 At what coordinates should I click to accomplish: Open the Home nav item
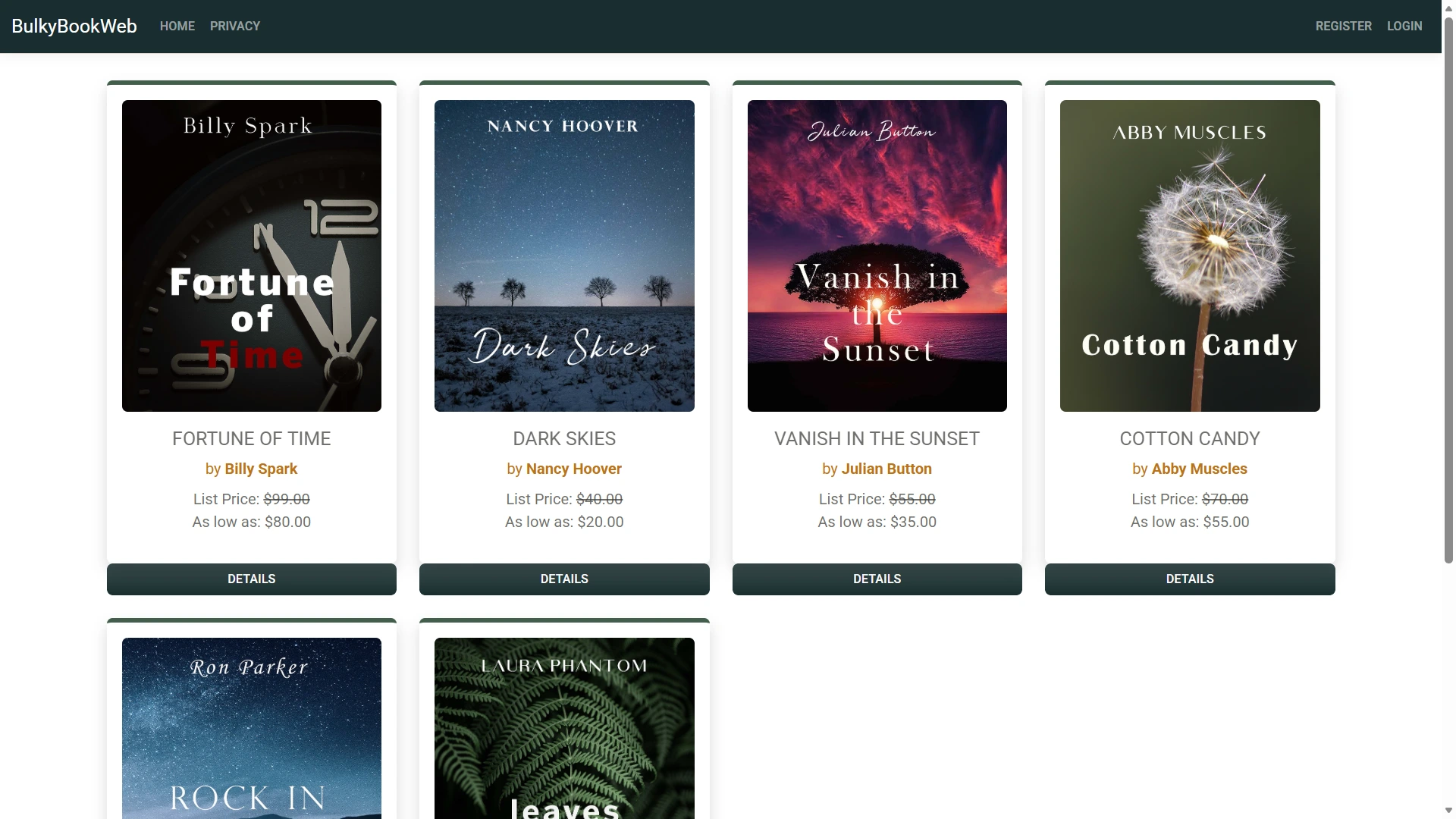click(x=177, y=26)
